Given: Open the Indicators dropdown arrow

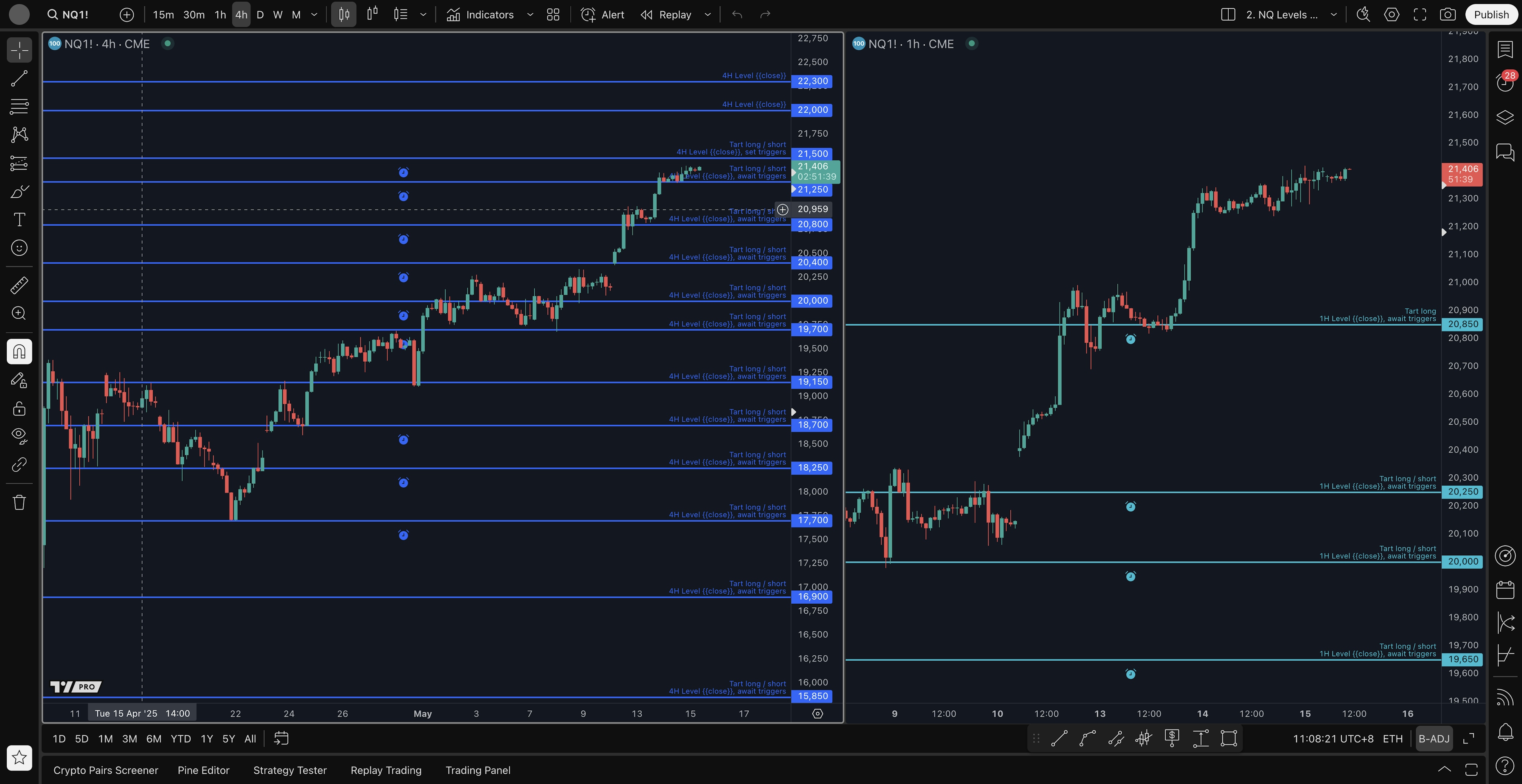Looking at the screenshot, I should pyautogui.click(x=530, y=15).
